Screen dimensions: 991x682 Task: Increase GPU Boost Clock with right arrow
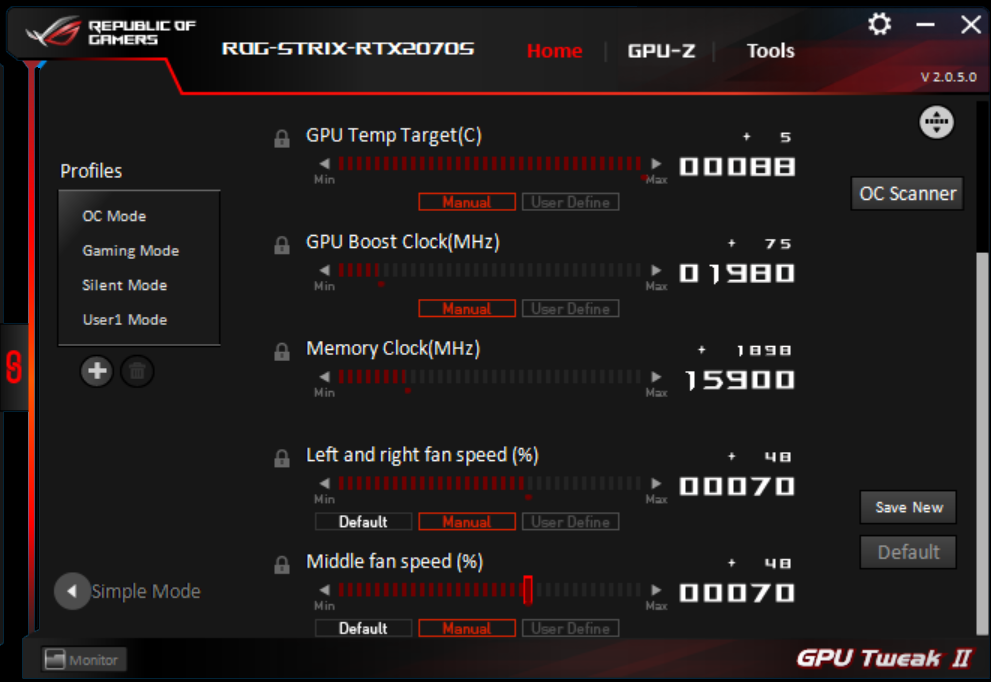(656, 271)
